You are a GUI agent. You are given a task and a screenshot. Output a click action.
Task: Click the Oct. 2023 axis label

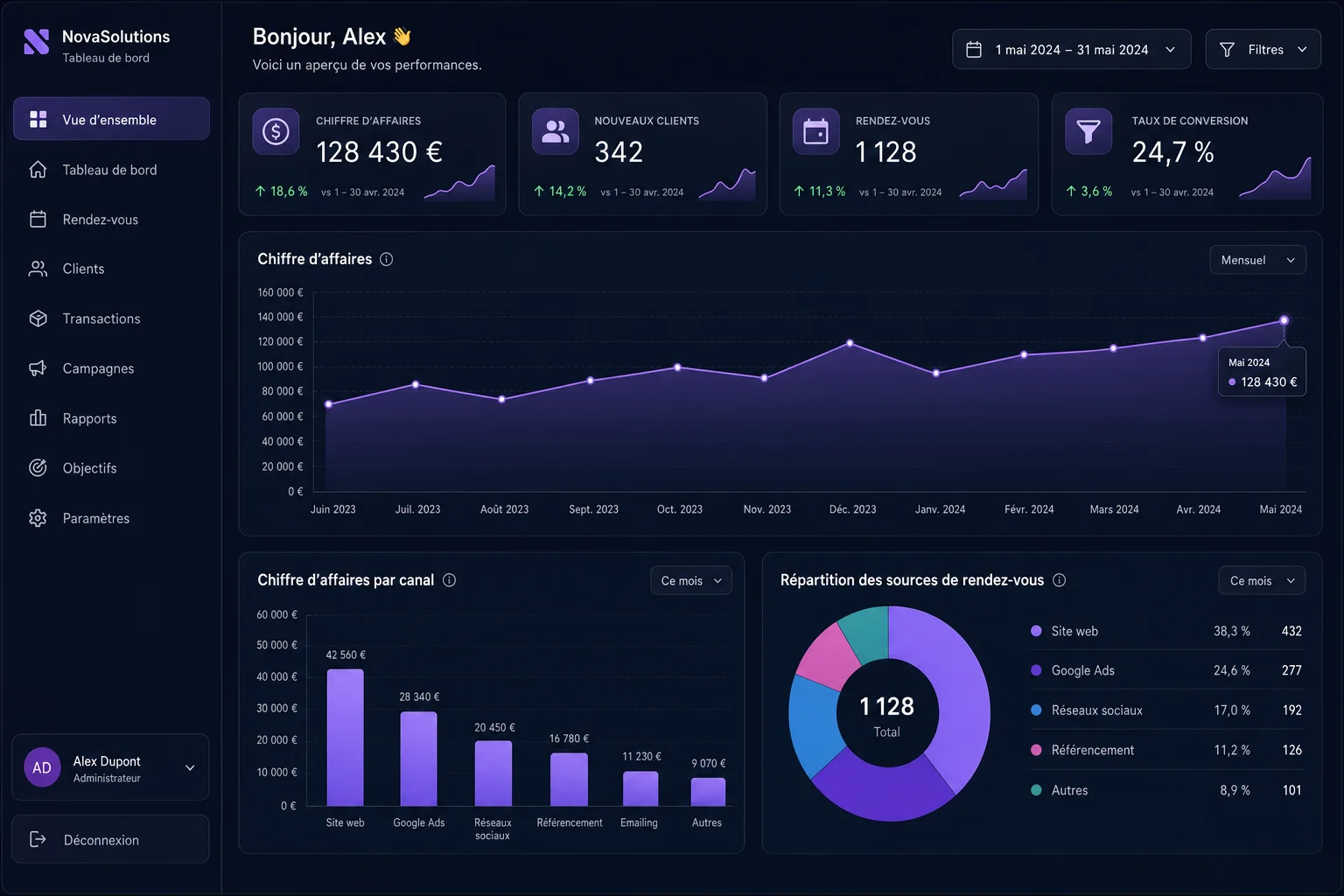[x=680, y=509]
